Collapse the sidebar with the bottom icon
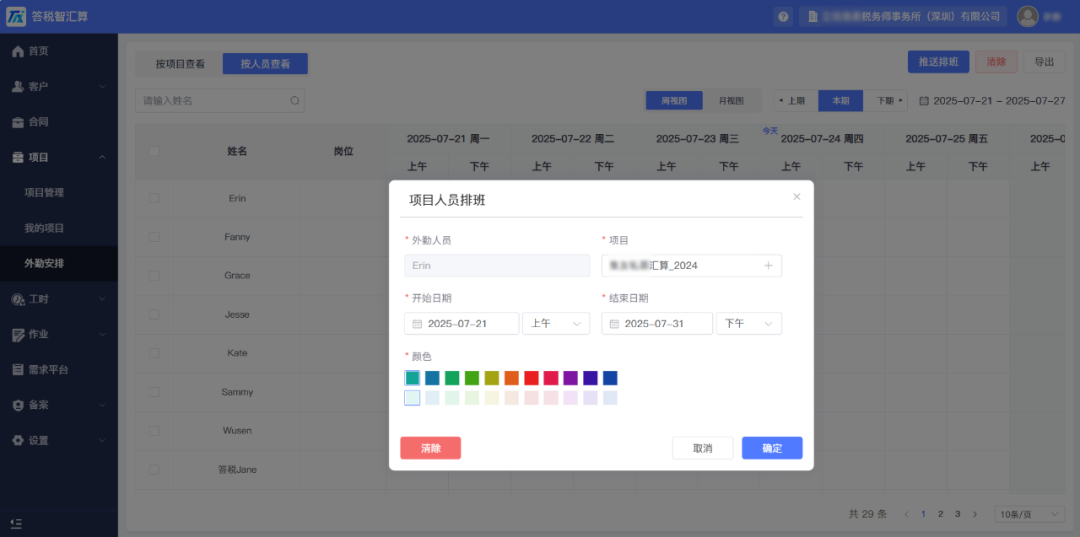 click(x=17, y=523)
